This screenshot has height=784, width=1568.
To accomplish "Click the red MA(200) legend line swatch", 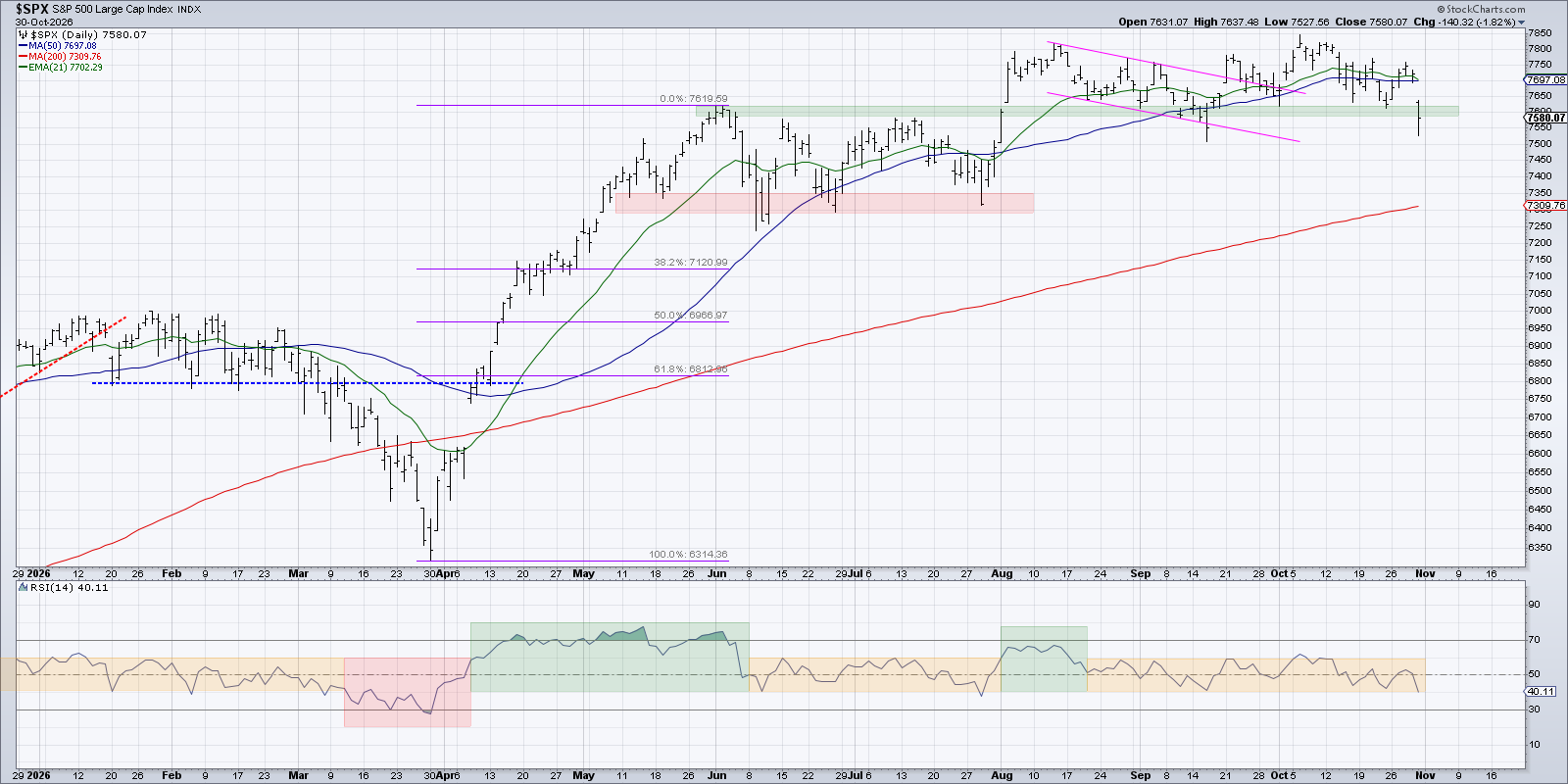I will pyautogui.click(x=23, y=57).
